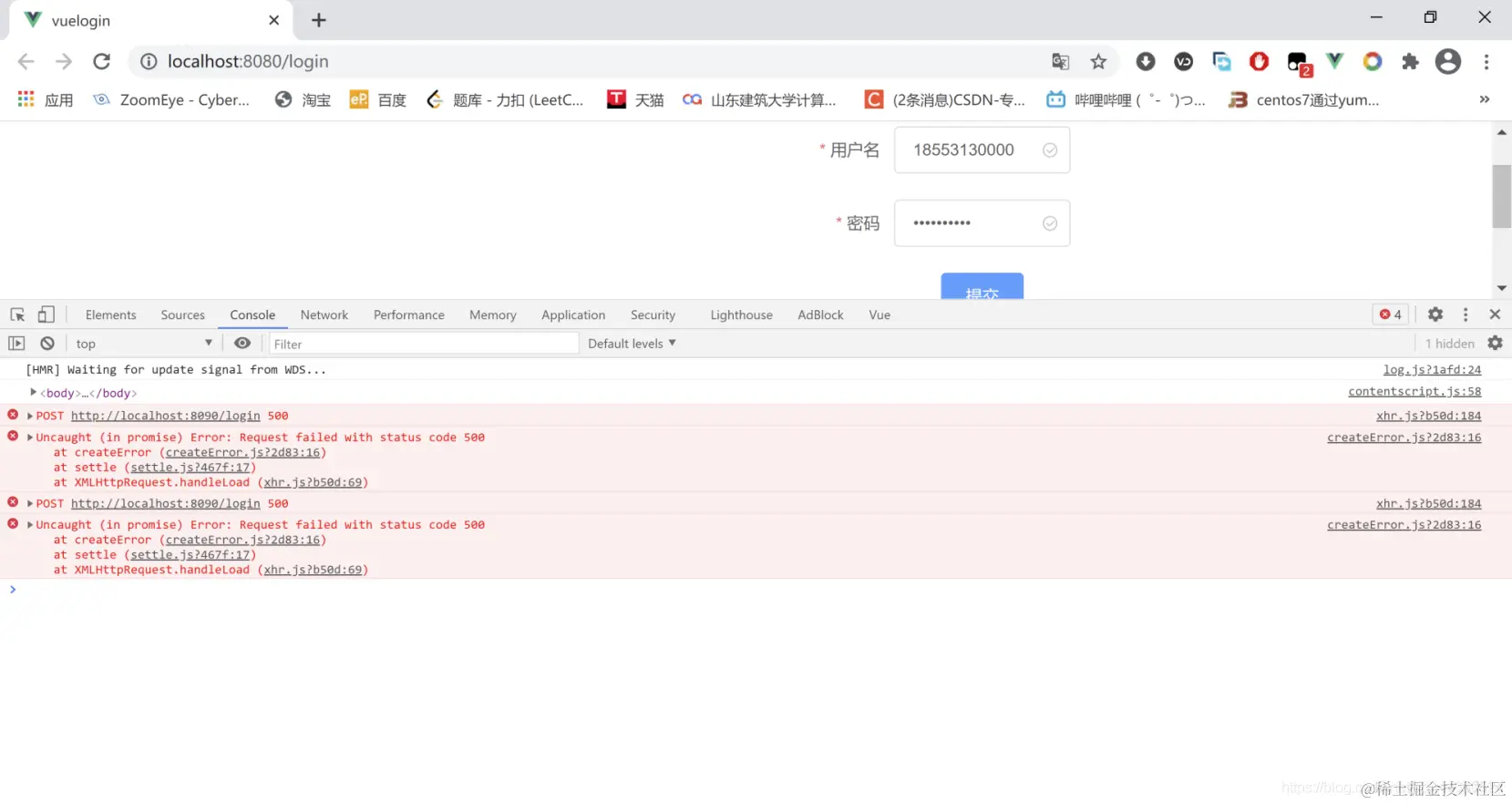Viewport: 1512px width, 804px height.
Task: Open DevTools settings gear
Action: 1435,314
